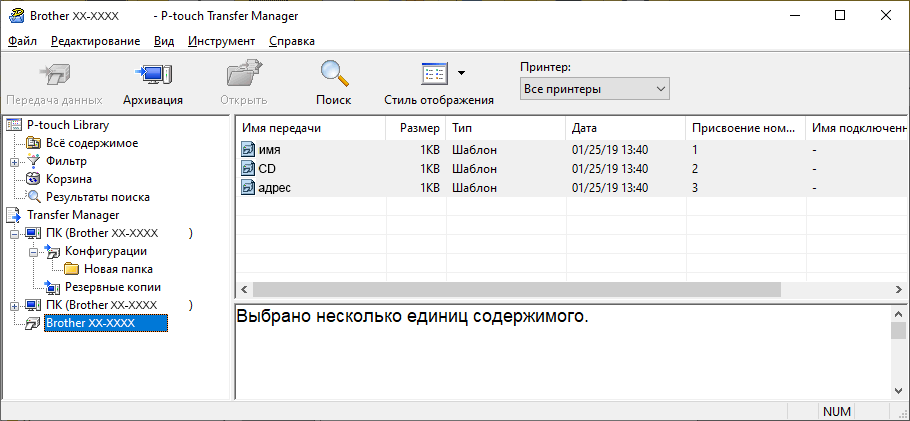Click the Стиль отображения view icon
910x421 pixels.
(434, 74)
